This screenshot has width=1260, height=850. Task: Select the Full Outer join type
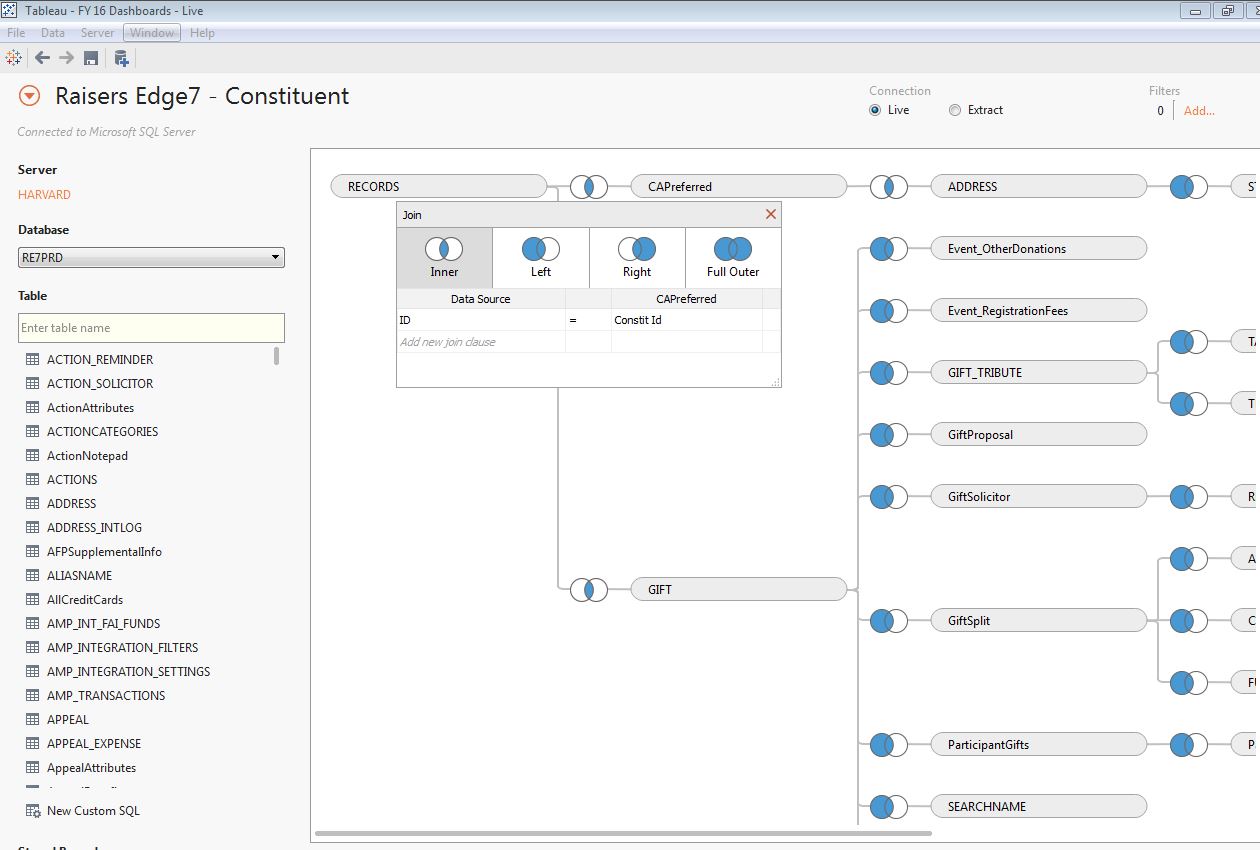pyautogui.click(x=733, y=258)
